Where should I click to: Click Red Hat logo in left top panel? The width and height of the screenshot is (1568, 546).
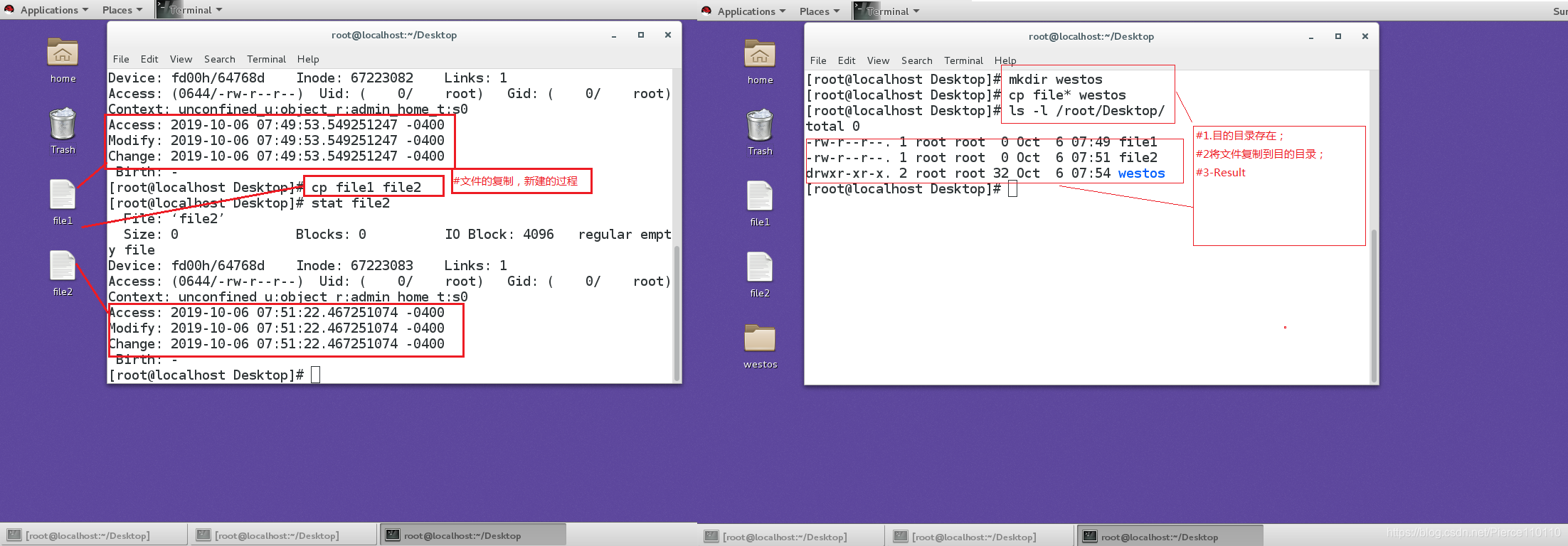9,9
